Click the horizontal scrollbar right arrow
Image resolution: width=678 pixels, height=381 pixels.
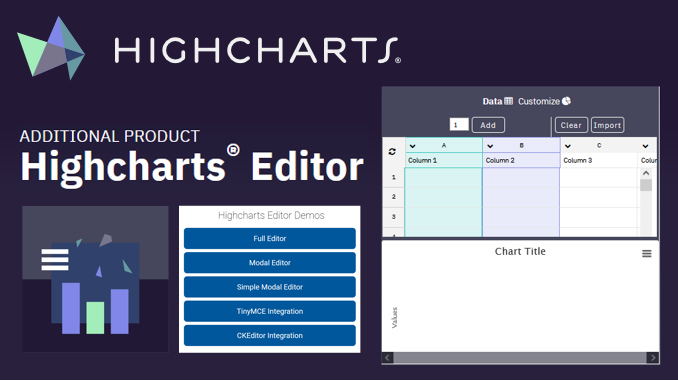point(653,358)
